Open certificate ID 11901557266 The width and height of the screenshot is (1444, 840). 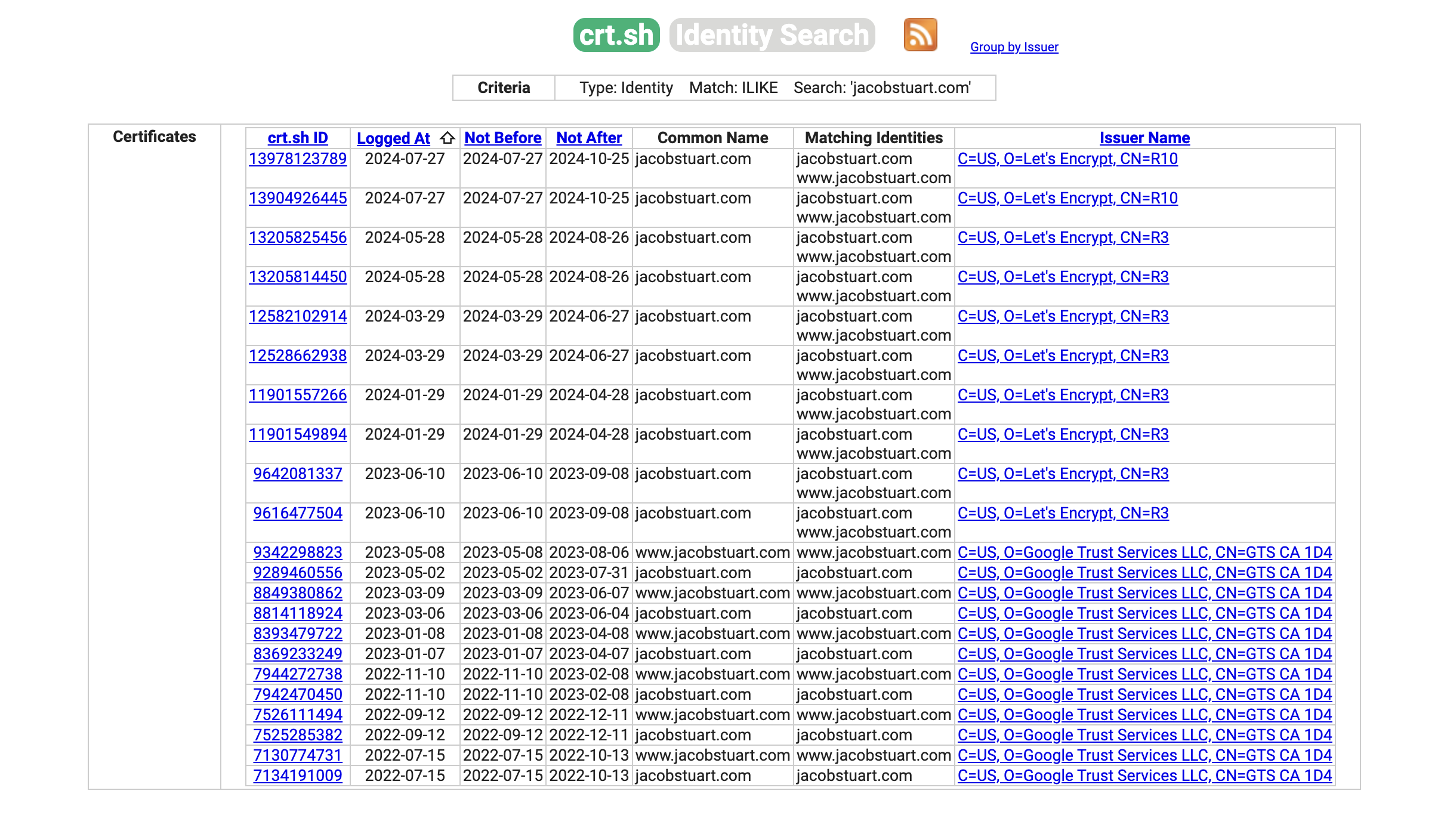pyautogui.click(x=298, y=395)
